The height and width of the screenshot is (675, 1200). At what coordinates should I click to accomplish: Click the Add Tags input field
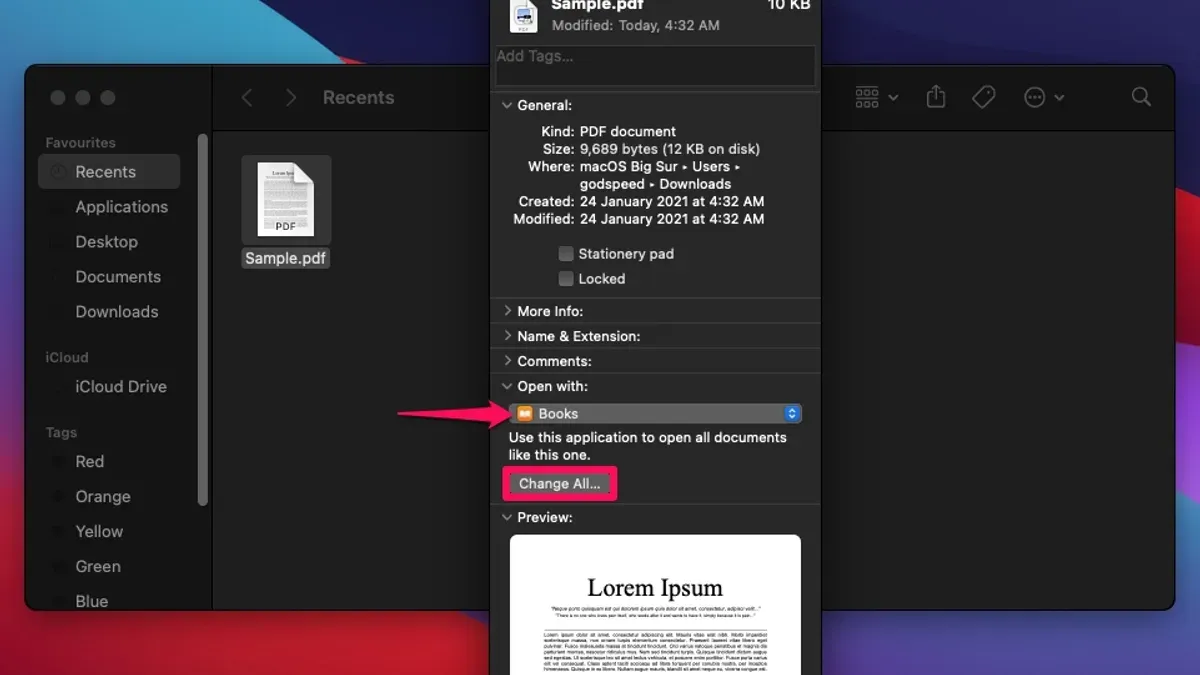pos(655,66)
